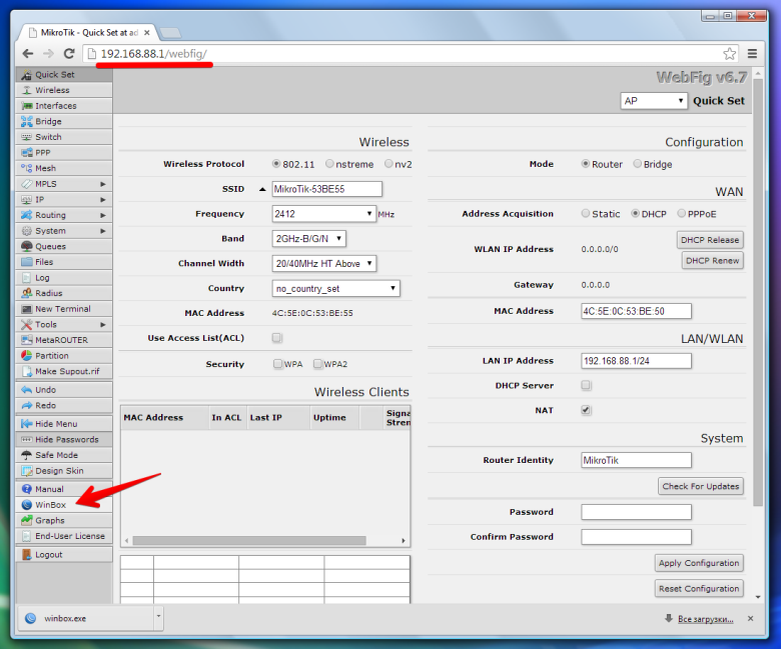Click Check For Updates button

(x=701, y=487)
